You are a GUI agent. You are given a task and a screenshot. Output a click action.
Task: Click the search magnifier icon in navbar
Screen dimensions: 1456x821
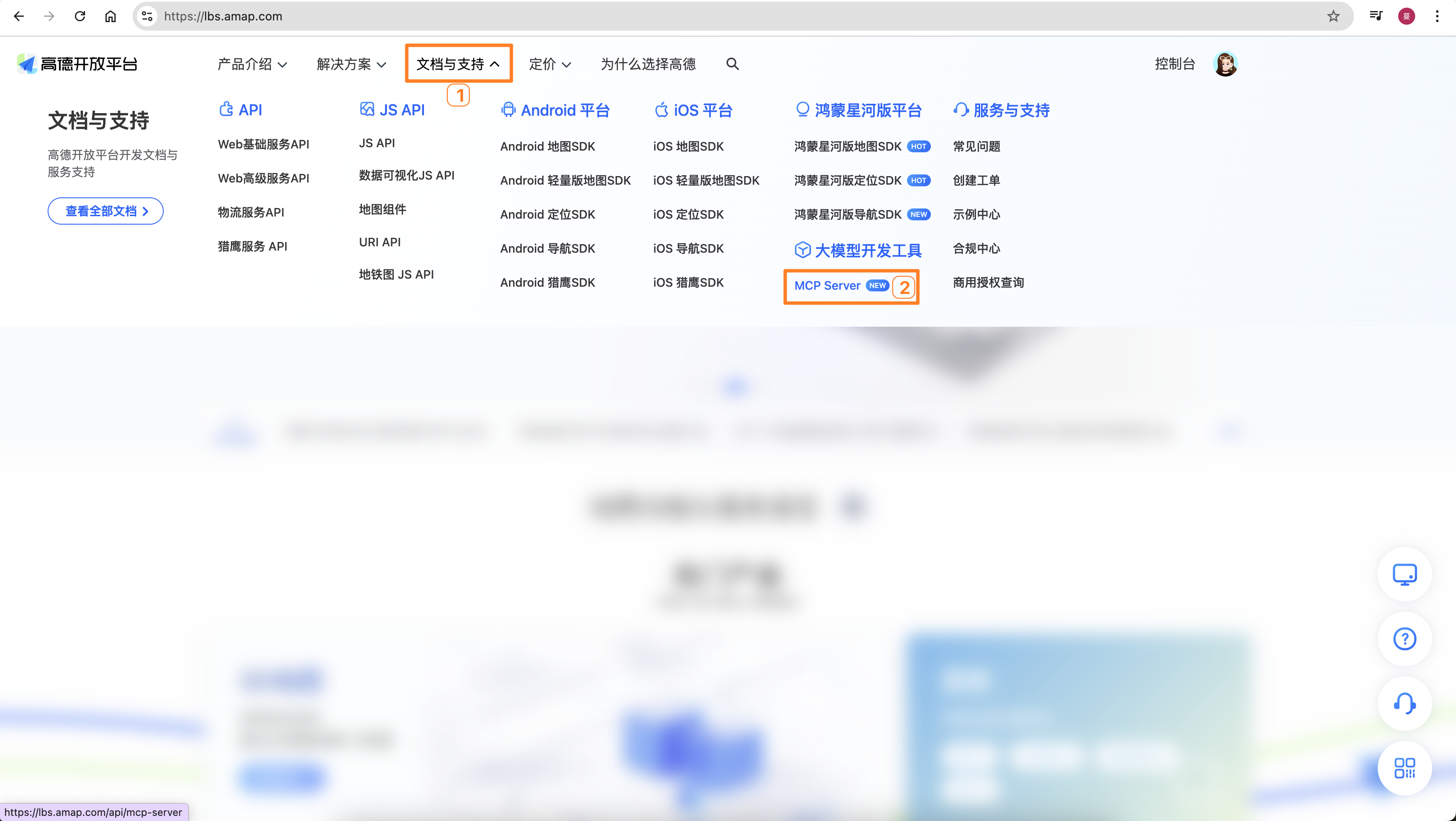732,64
